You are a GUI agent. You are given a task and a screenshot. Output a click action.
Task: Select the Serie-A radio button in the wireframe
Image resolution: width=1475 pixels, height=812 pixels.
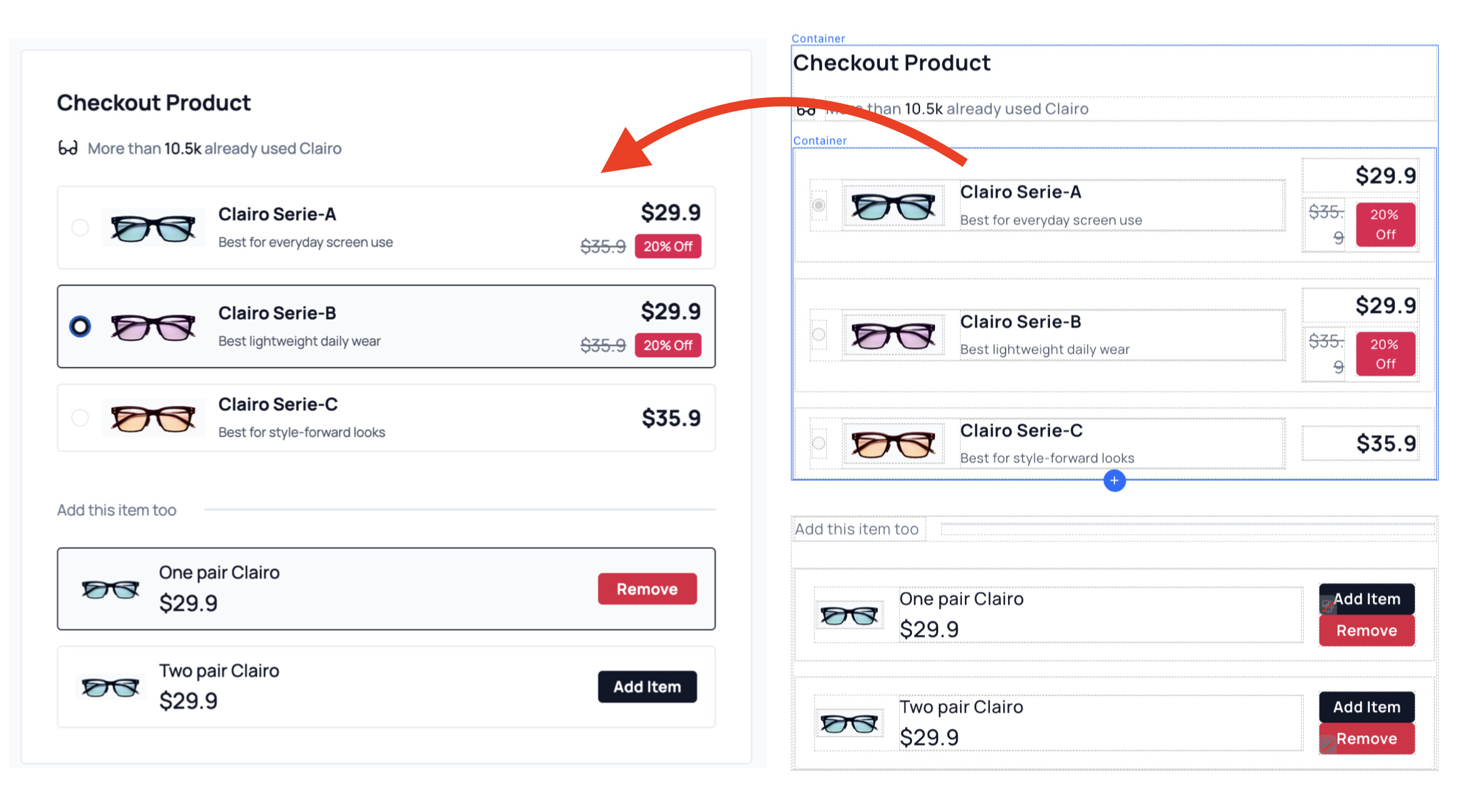tap(819, 205)
